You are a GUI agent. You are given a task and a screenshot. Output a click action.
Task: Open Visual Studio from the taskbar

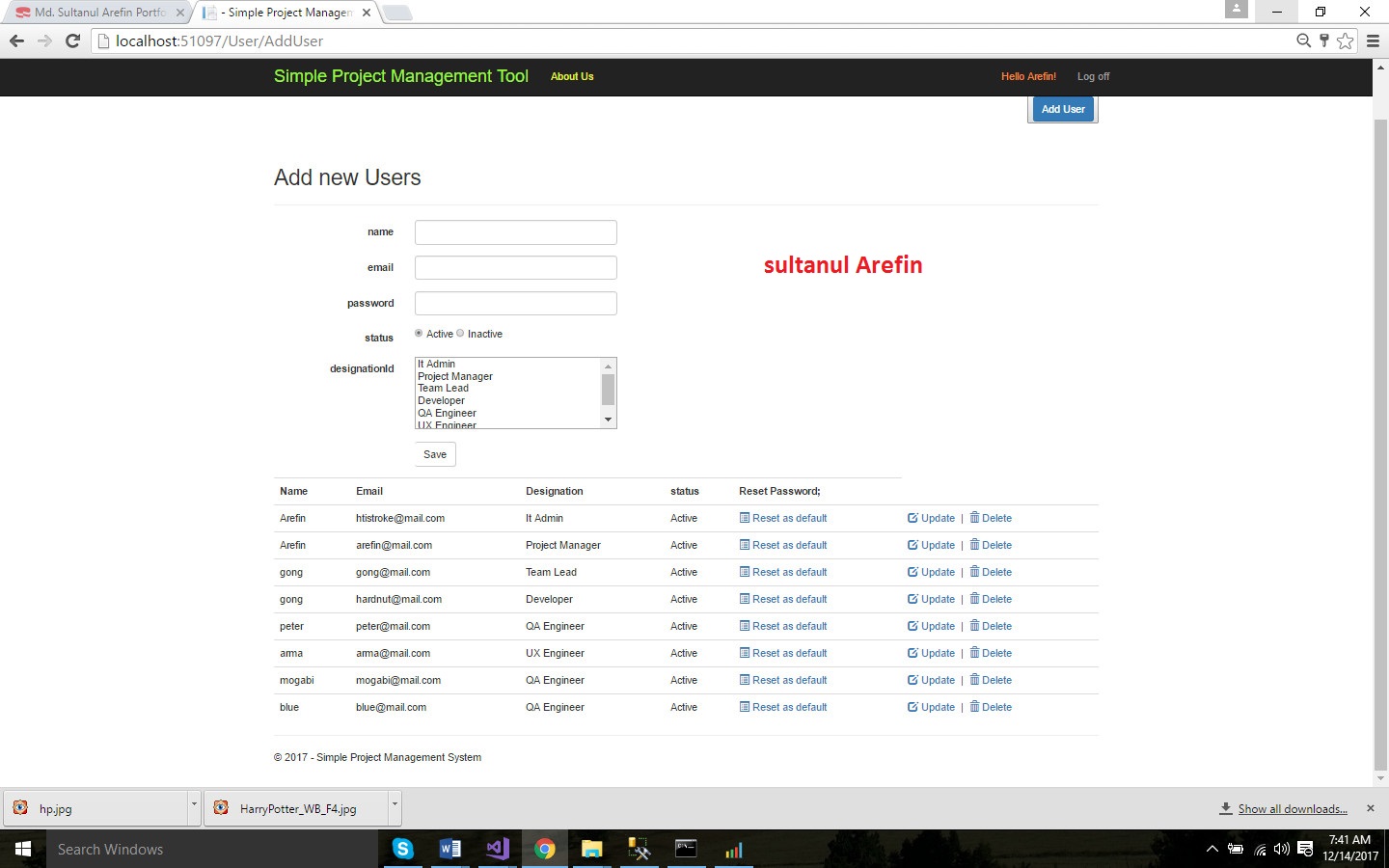(498, 849)
